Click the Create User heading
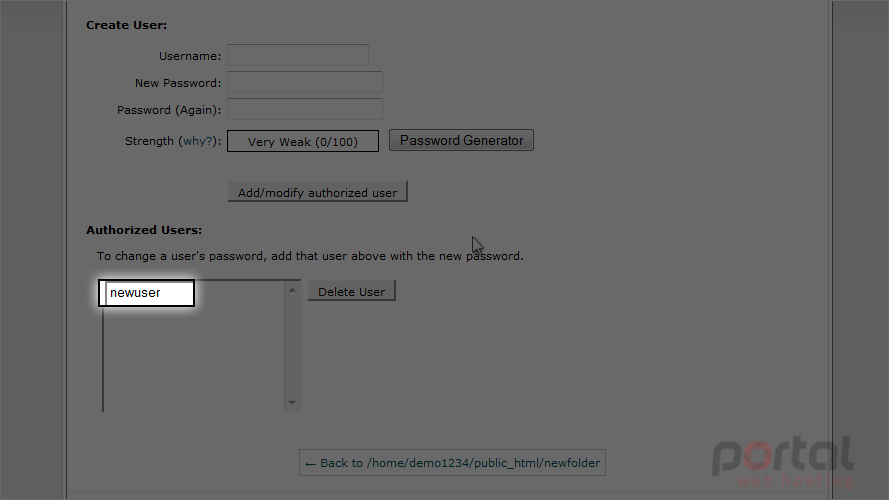The width and height of the screenshot is (889, 500). [126, 25]
